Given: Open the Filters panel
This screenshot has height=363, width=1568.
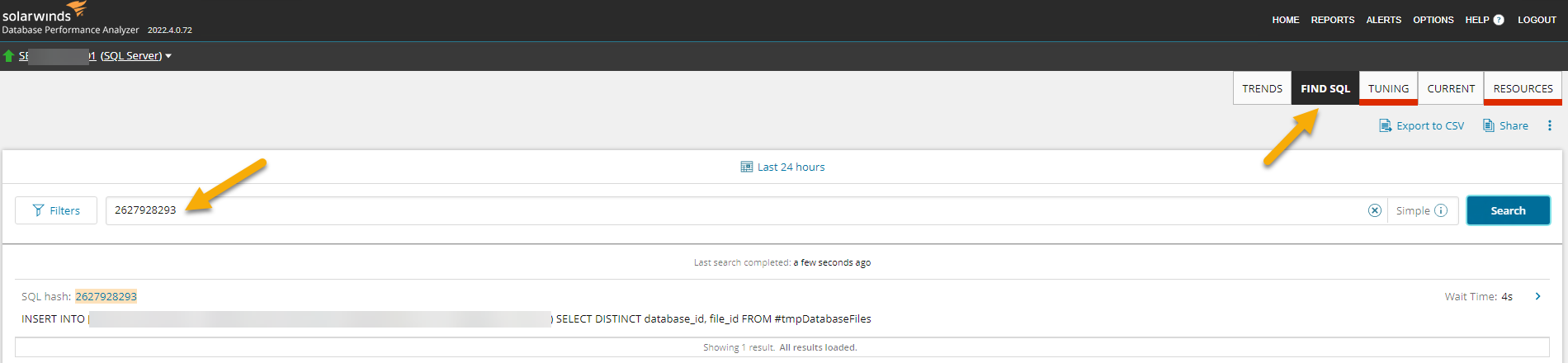Looking at the screenshot, I should (x=56, y=210).
